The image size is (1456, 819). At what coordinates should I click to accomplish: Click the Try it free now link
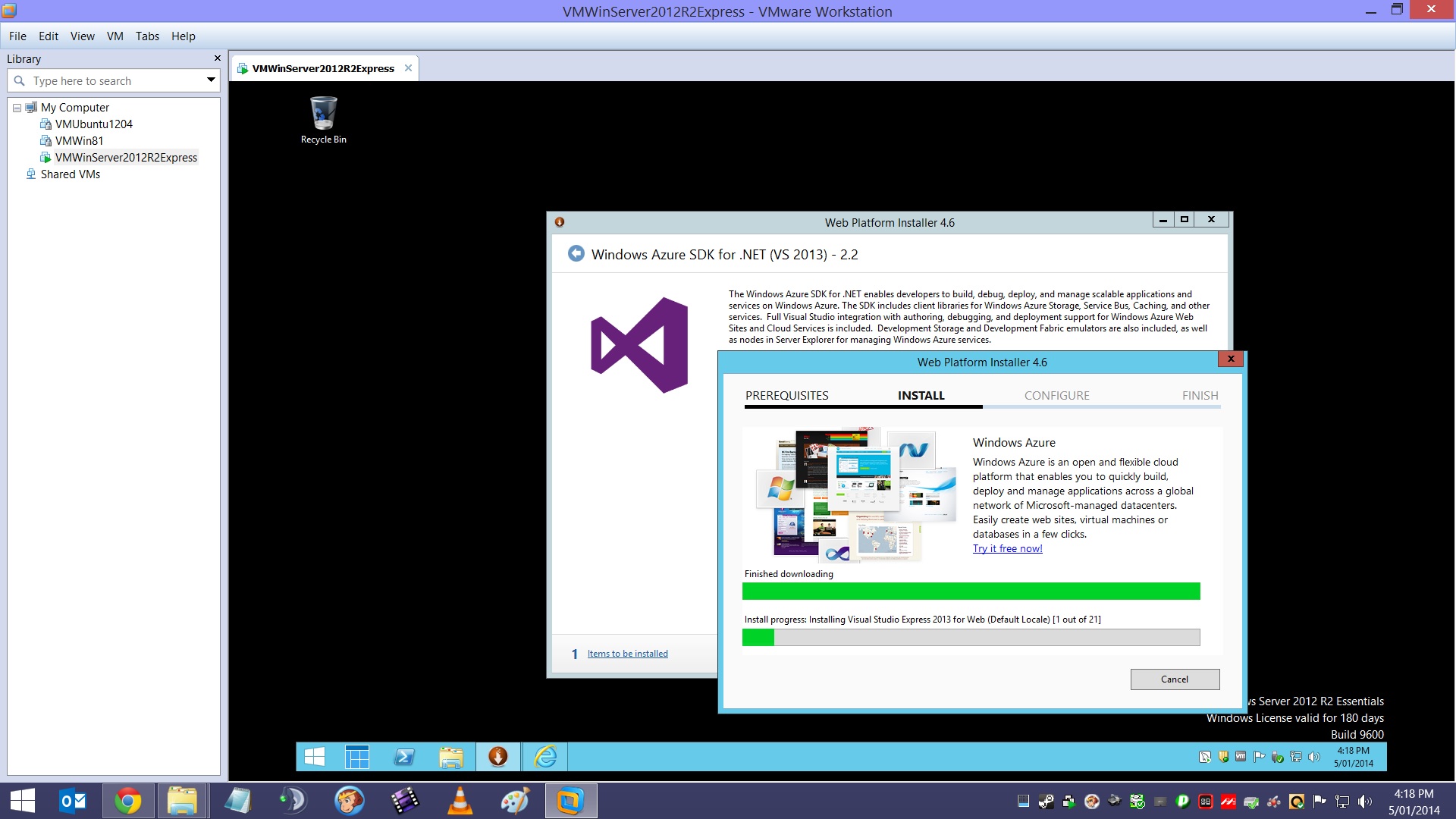1007,549
